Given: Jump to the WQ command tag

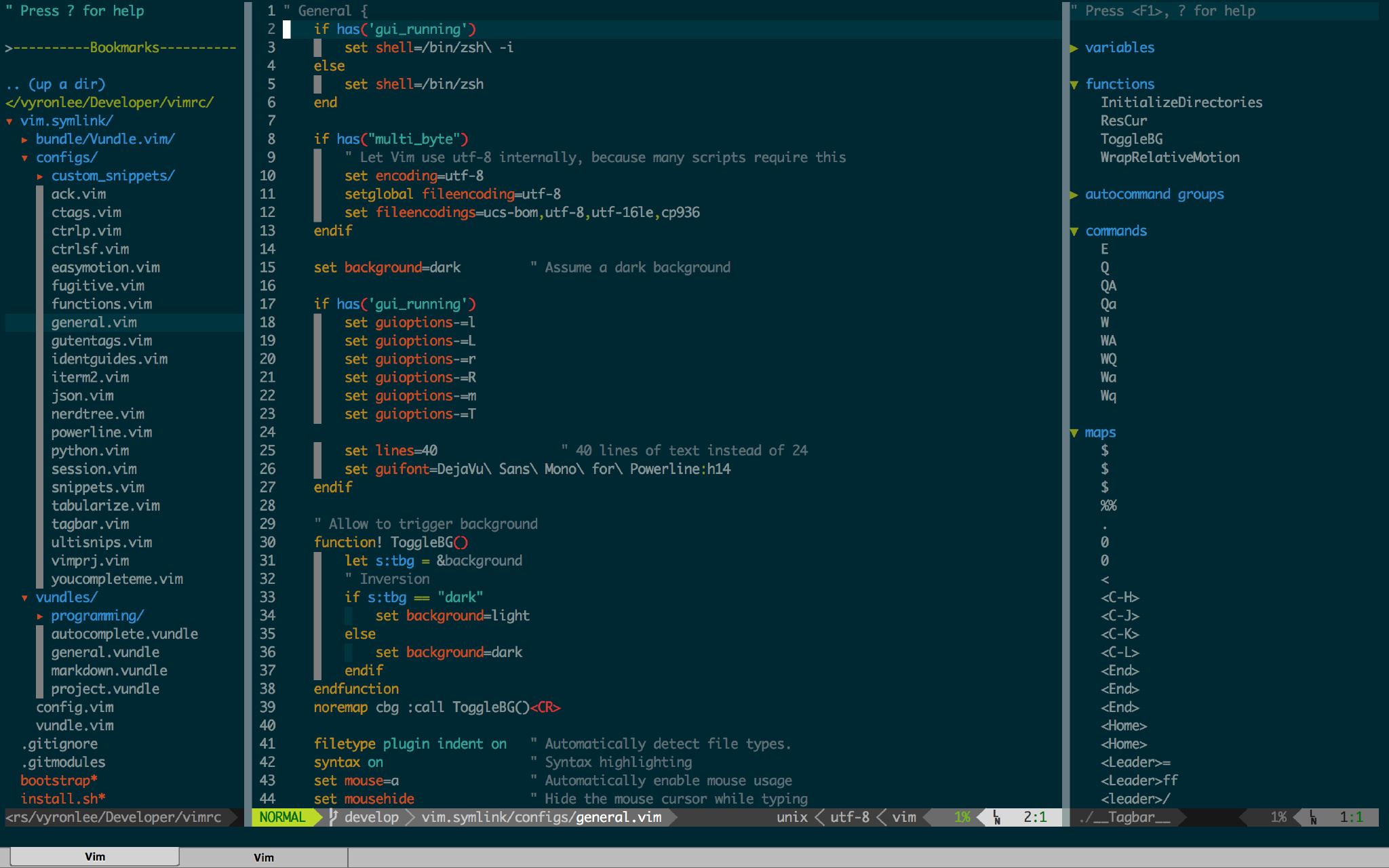Looking at the screenshot, I should [1108, 359].
